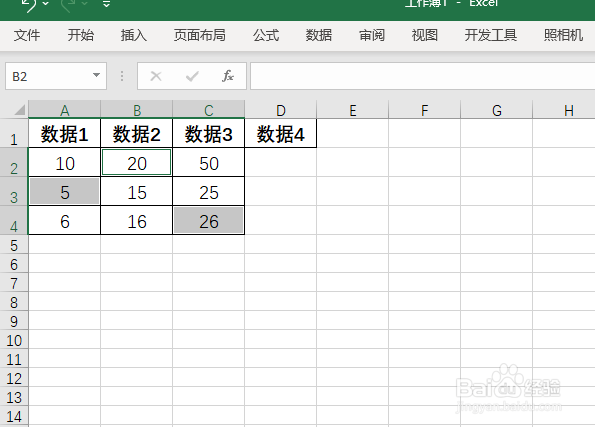Select column G header

497,110
